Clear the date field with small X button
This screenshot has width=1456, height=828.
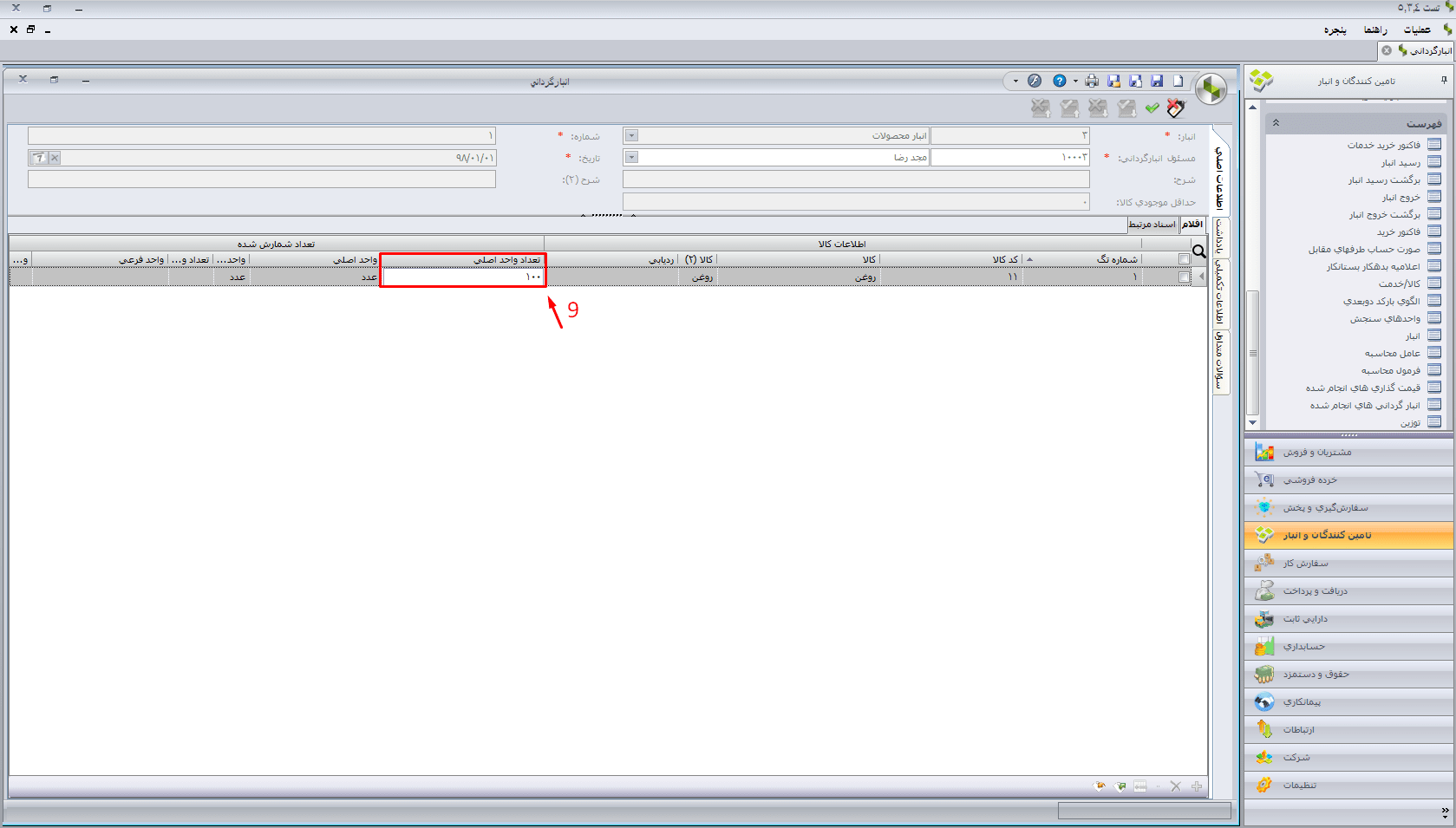pyautogui.click(x=55, y=158)
